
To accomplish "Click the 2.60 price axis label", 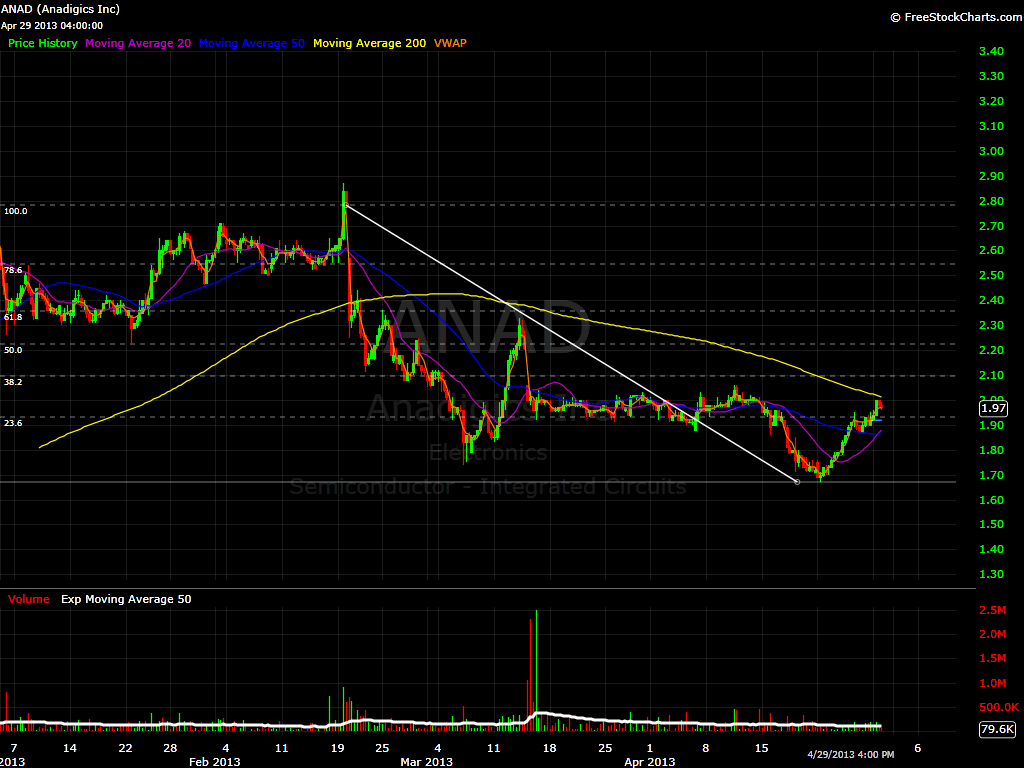I will pos(991,251).
